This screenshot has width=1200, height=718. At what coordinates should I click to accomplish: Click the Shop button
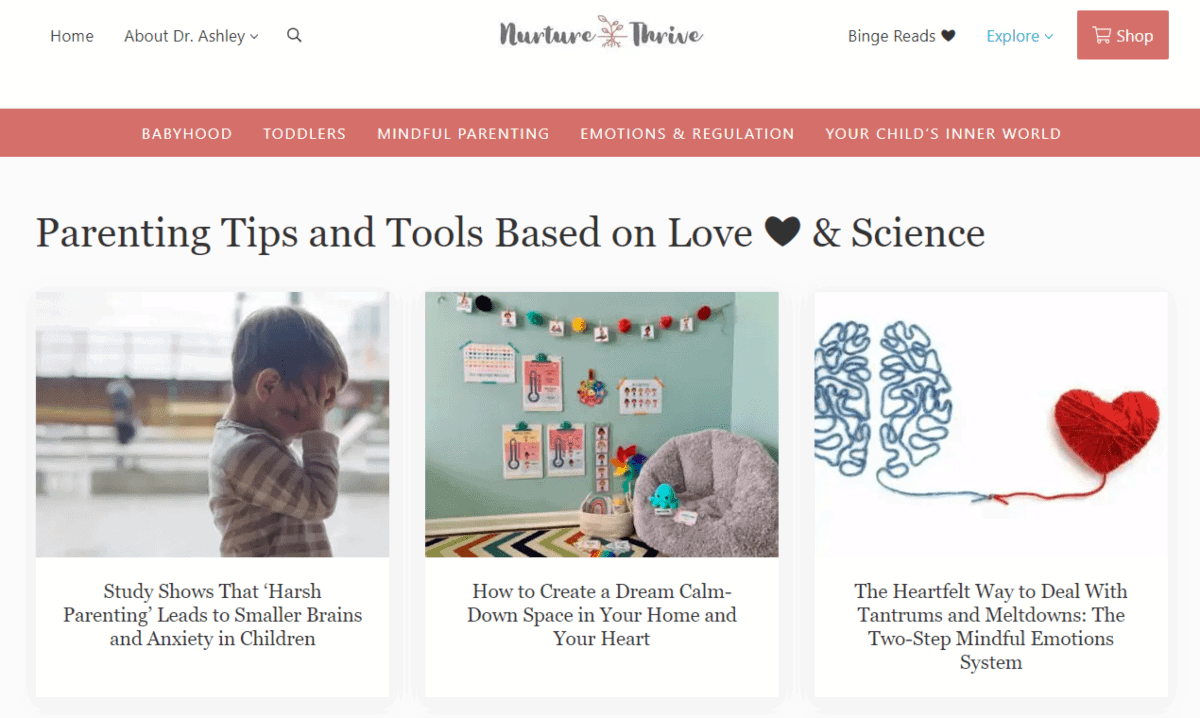coord(1122,35)
